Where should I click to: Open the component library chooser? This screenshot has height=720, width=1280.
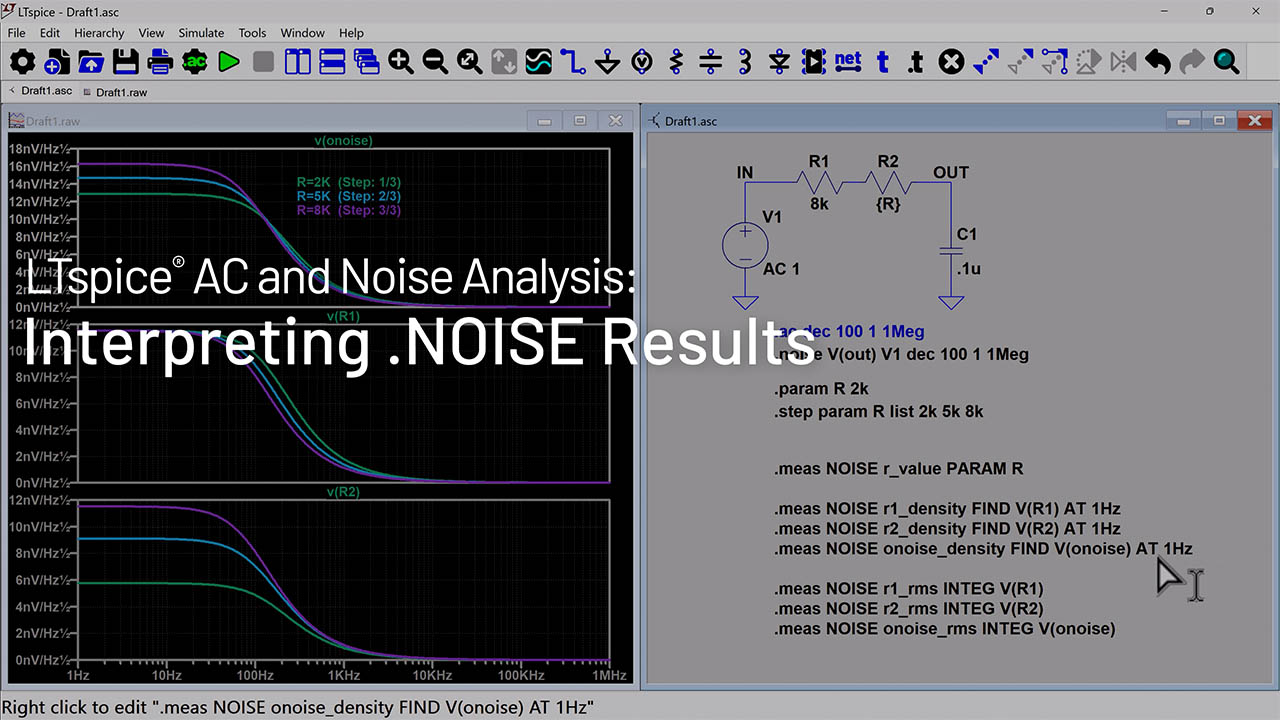click(814, 62)
